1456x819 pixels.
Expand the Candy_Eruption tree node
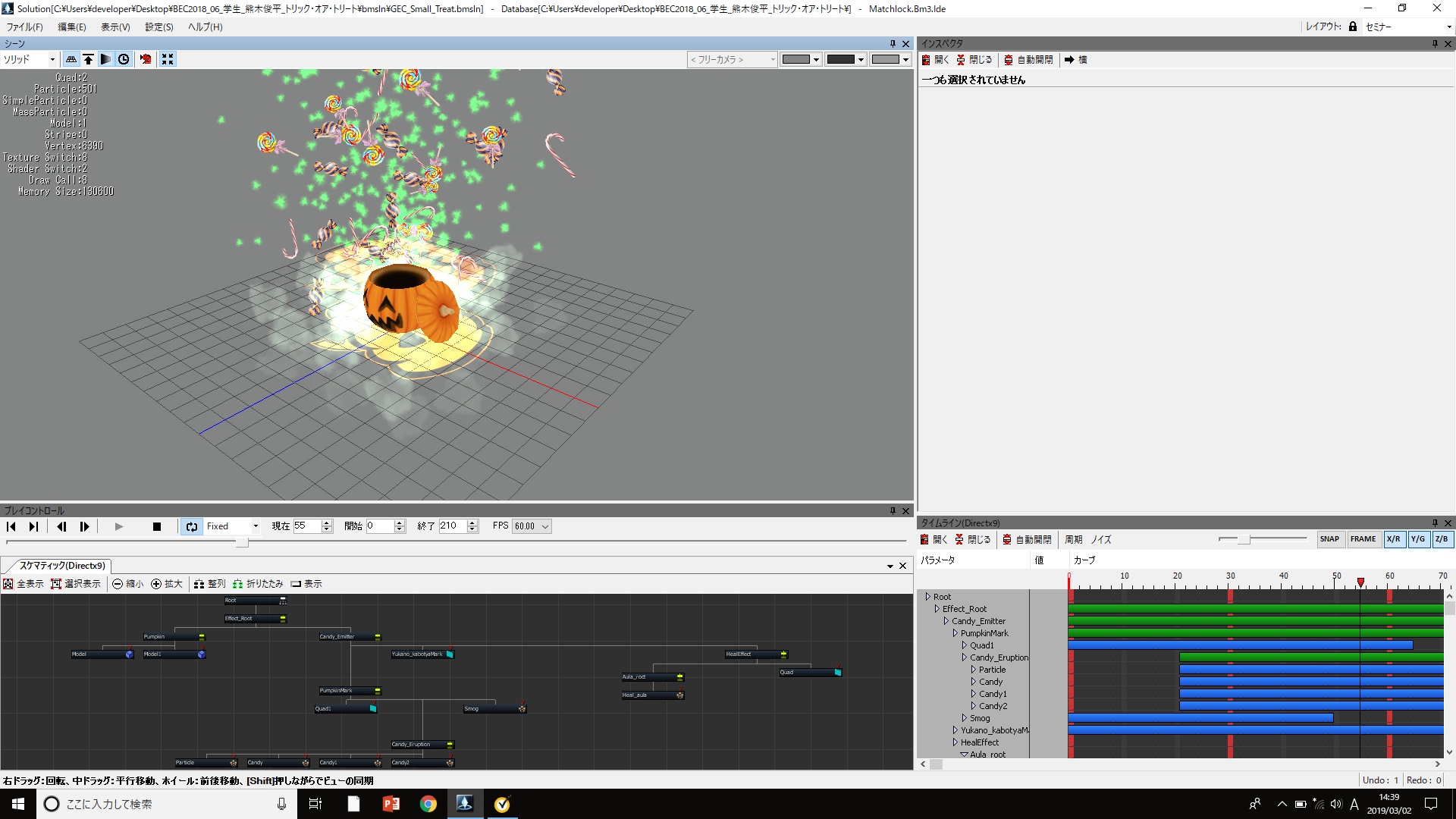965,657
